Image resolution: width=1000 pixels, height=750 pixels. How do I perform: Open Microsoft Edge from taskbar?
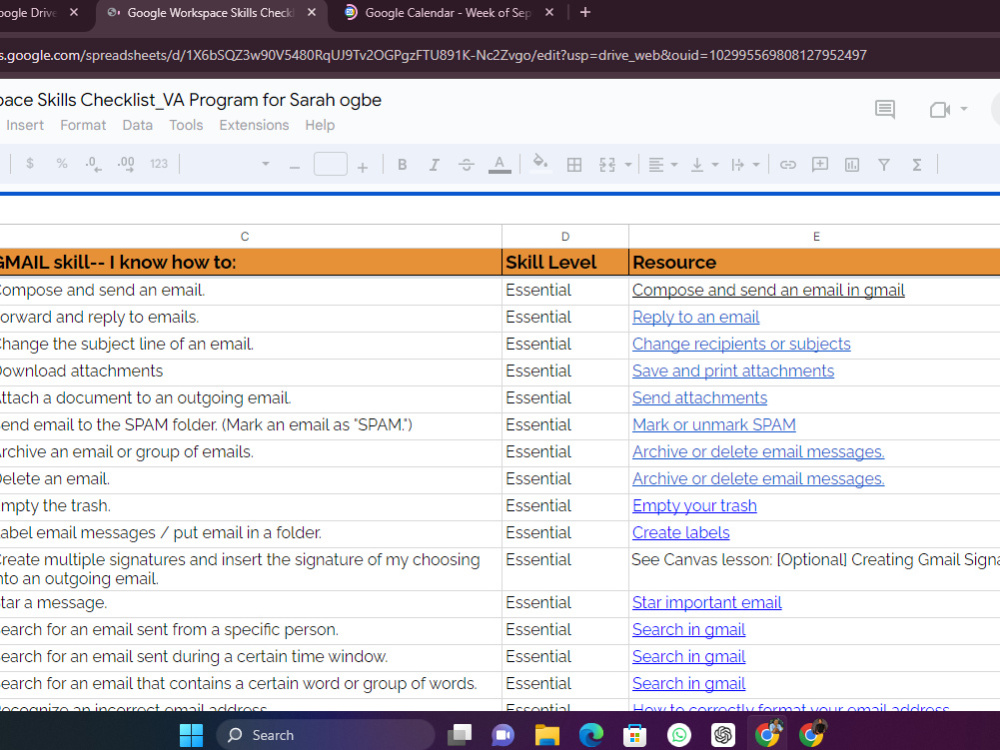(x=591, y=735)
